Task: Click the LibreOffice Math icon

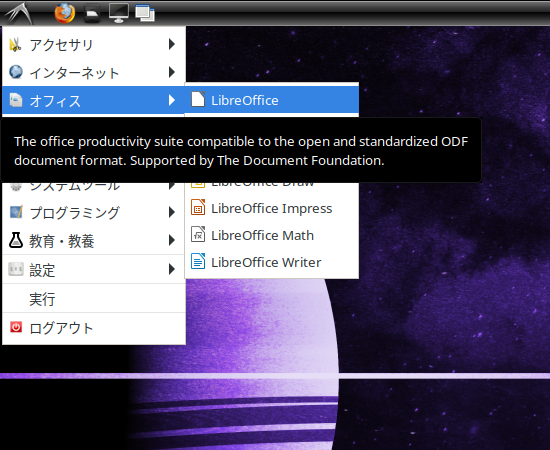Action: click(x=198, y=234)
